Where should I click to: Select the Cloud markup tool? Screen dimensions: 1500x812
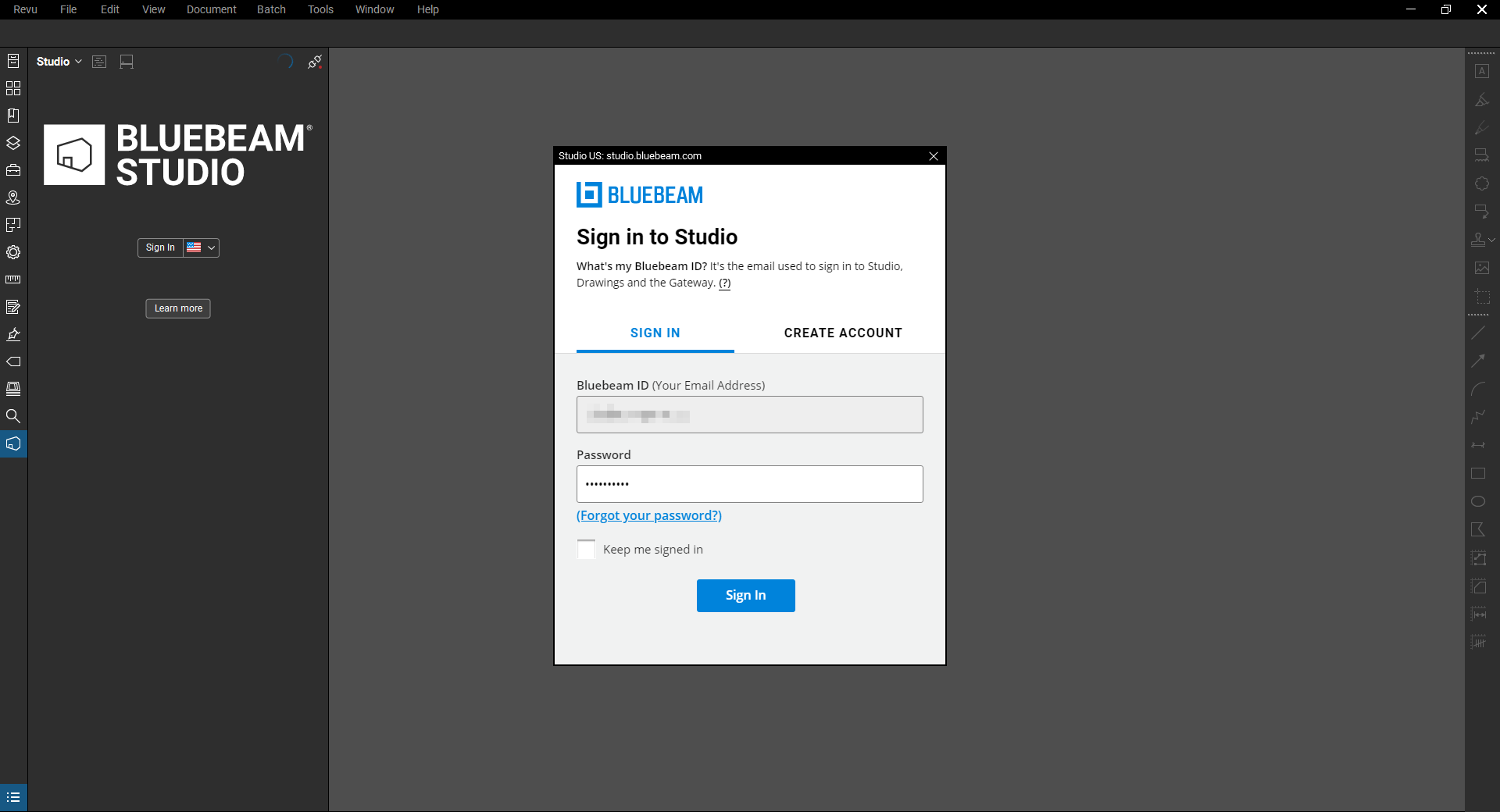[1481, 183]
